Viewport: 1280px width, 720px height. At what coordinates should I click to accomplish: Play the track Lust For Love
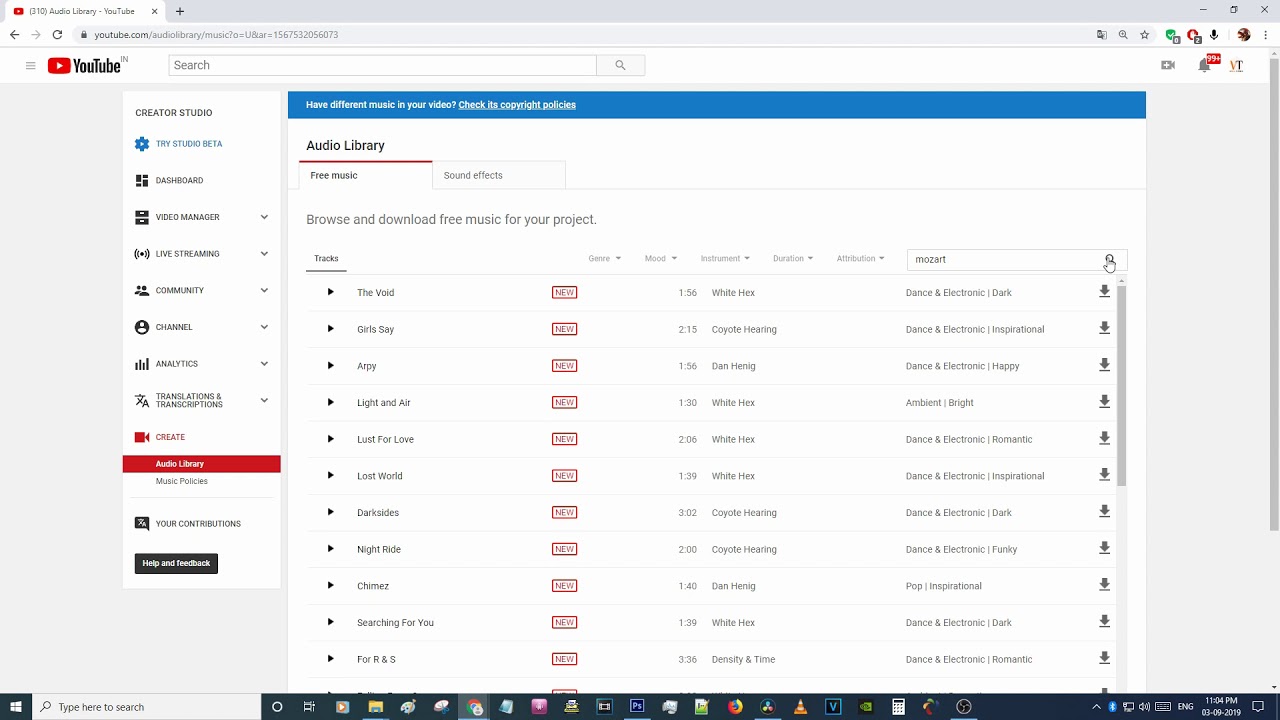coord(330,439)
